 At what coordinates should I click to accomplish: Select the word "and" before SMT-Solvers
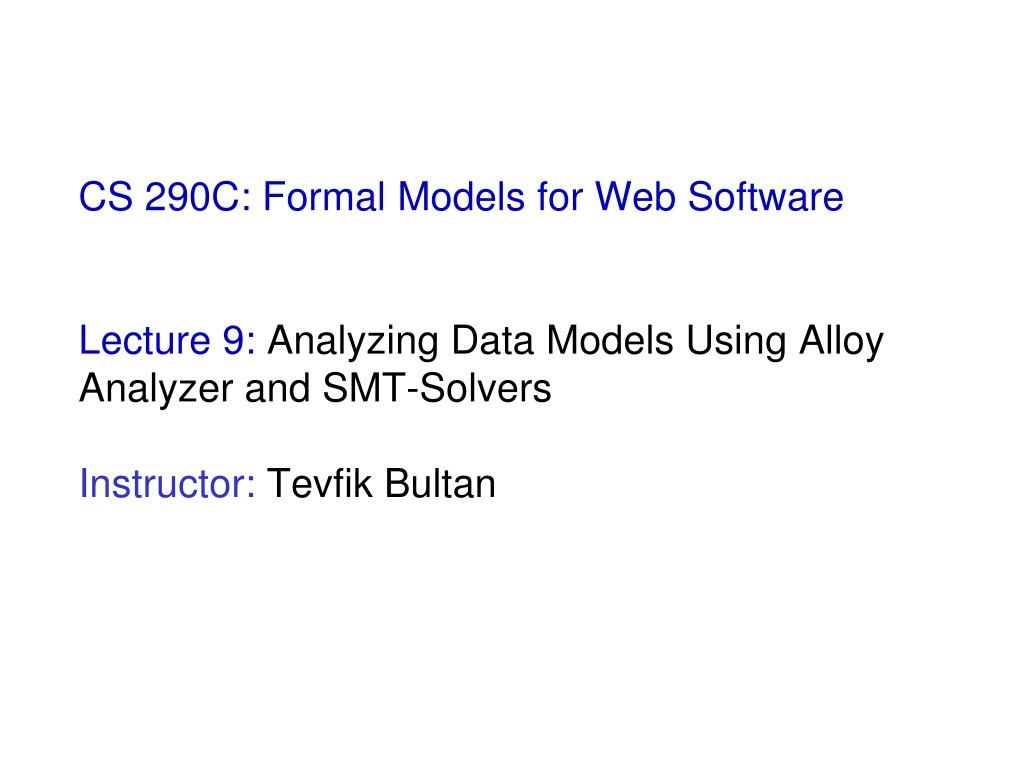[x=278, y=388]
